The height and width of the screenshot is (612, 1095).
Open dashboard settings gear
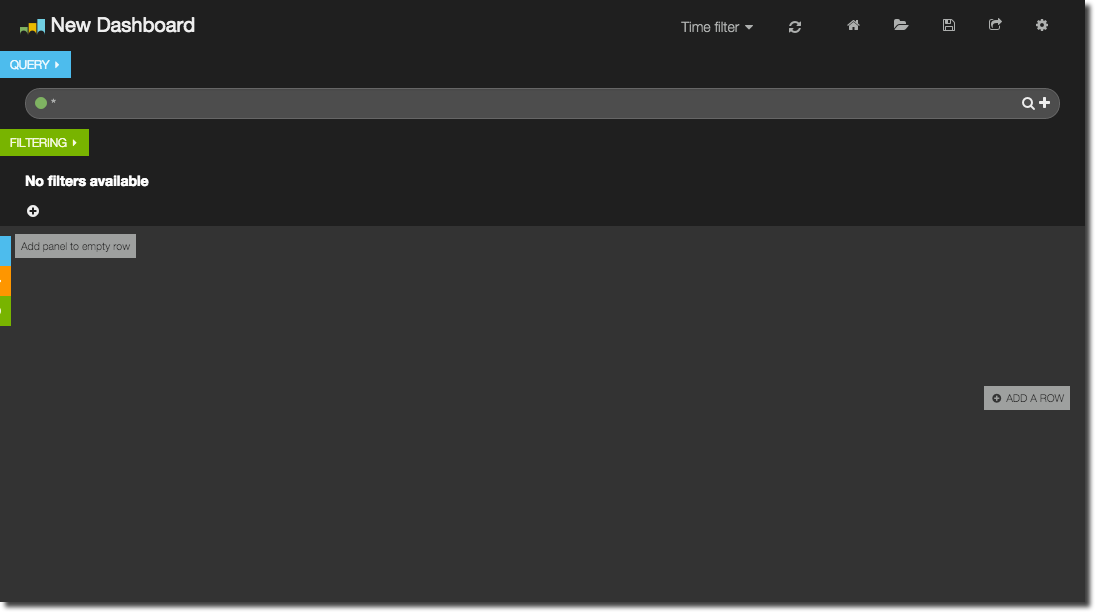click(x=1042, y=26)
